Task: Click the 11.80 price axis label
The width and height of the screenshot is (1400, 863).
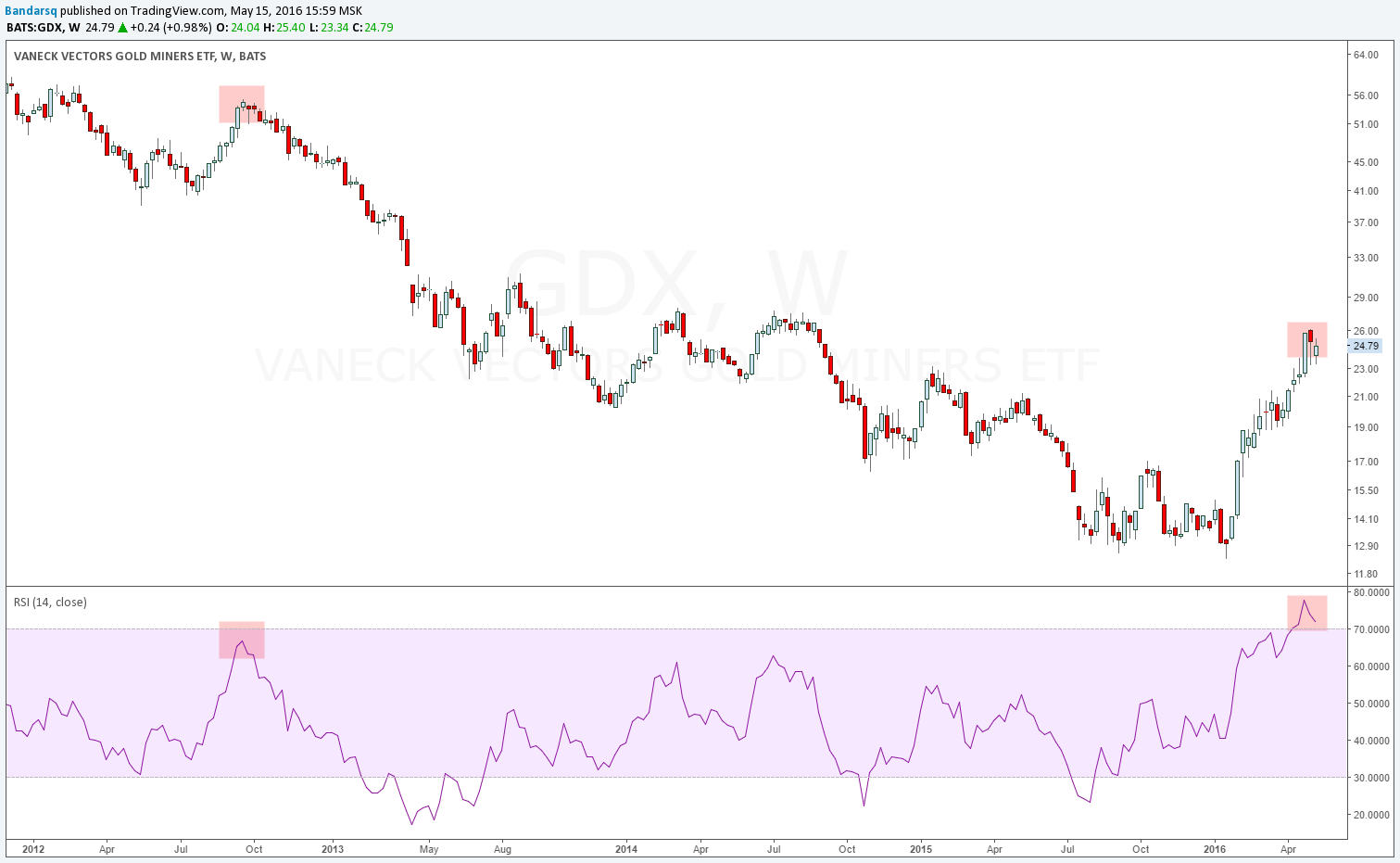Action: tap(1366, 574)
